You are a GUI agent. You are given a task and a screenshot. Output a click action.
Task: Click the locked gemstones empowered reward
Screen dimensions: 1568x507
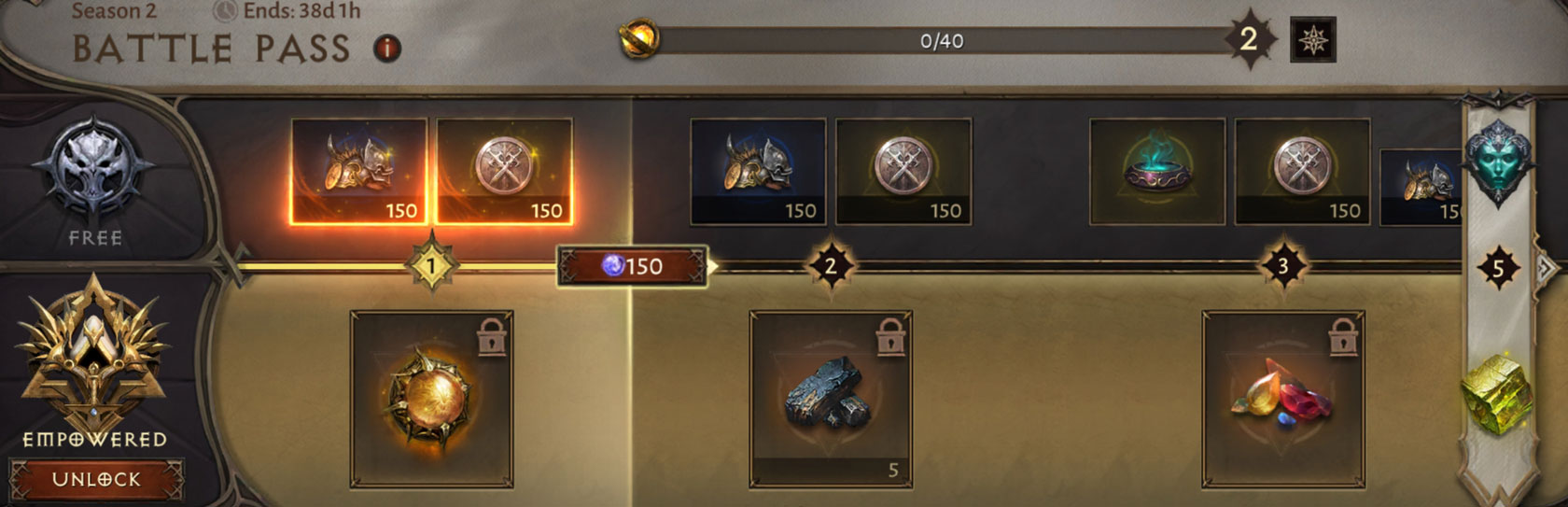[x=1283, y=400]
